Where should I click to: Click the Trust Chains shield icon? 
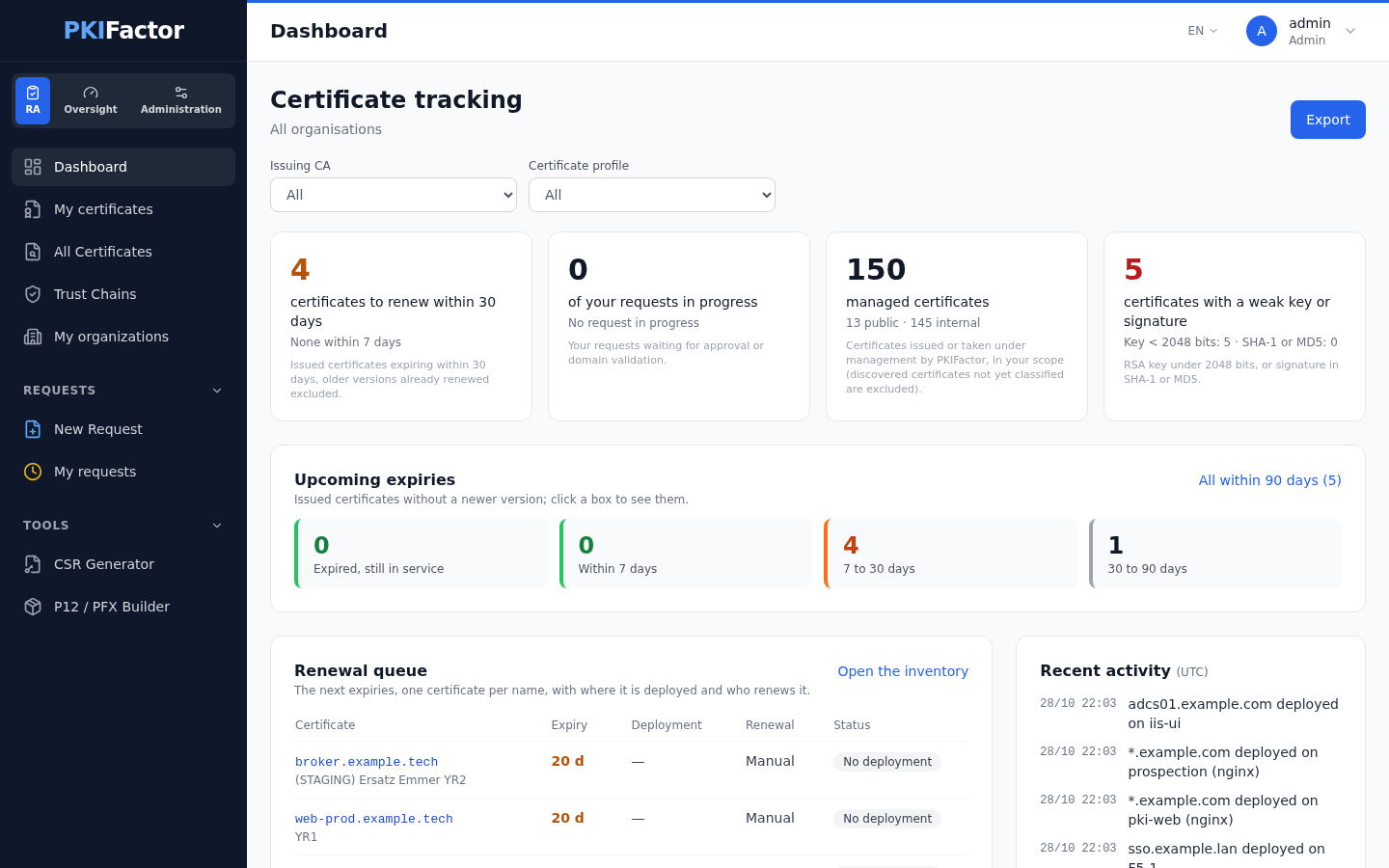tap(33, 294)
